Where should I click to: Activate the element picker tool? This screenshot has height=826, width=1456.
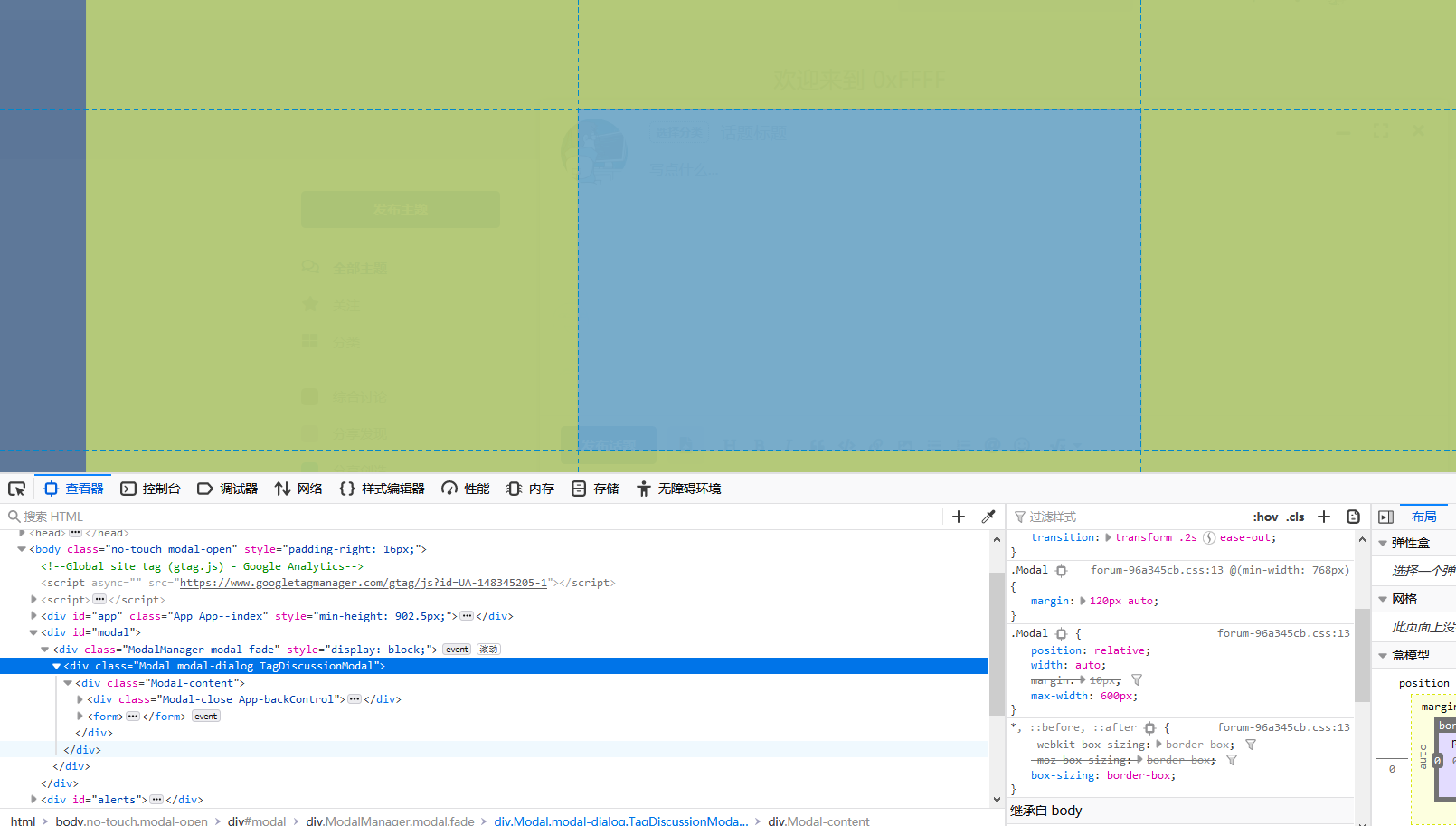16,489
